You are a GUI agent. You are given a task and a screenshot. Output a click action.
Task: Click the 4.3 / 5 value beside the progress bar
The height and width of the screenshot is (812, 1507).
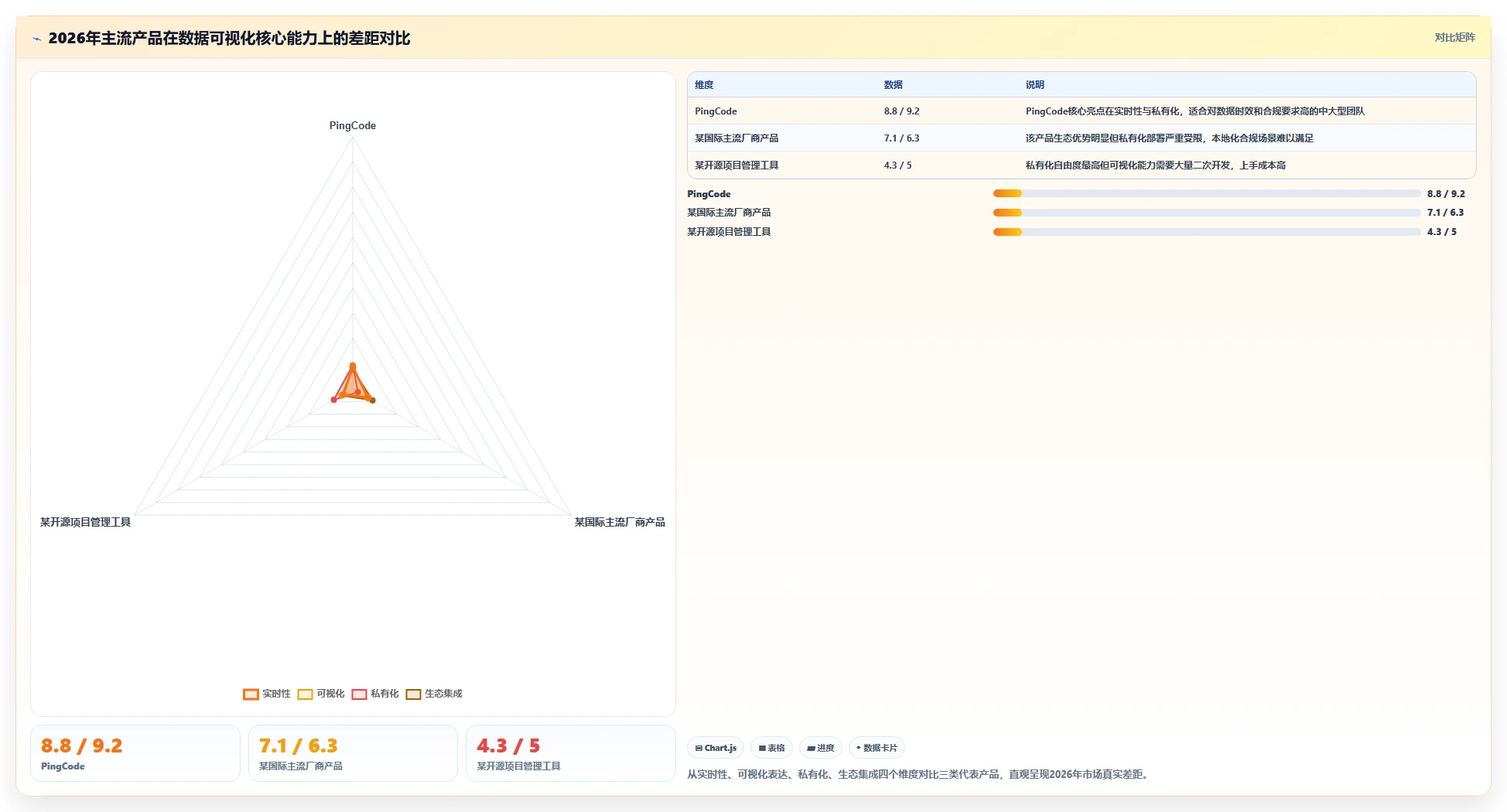tap(1442, 232)
